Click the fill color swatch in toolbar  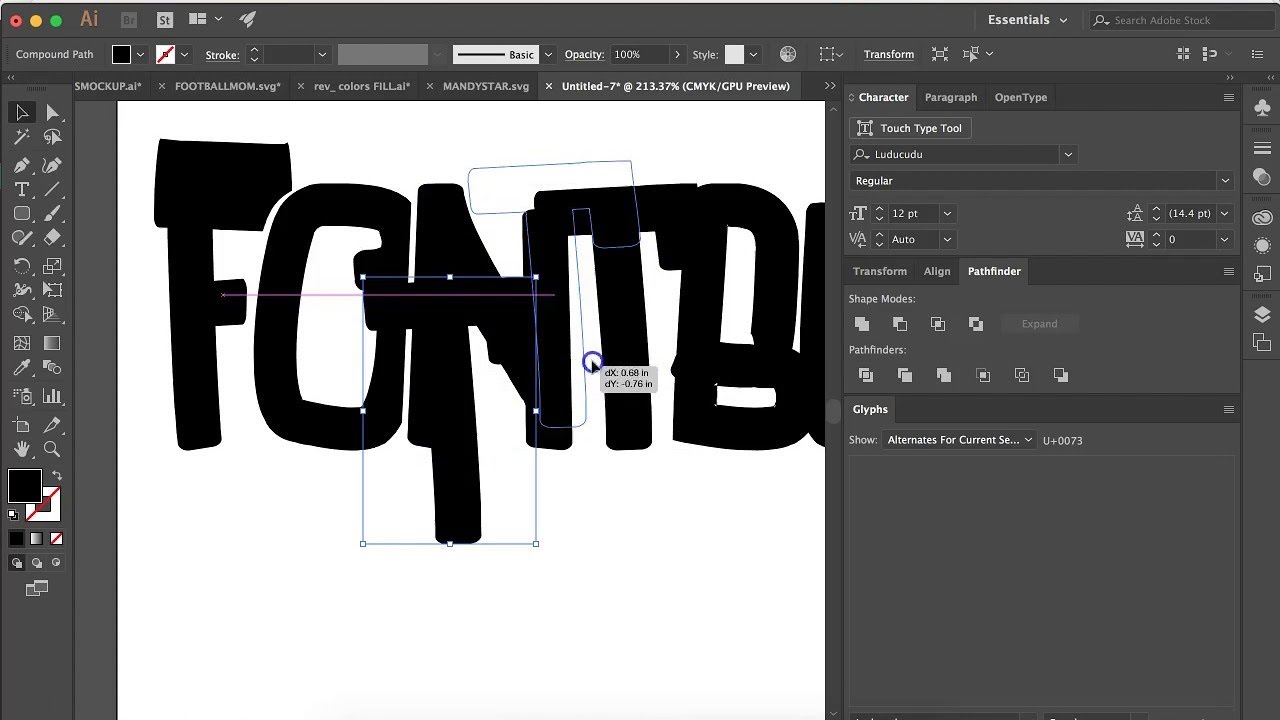24,486
